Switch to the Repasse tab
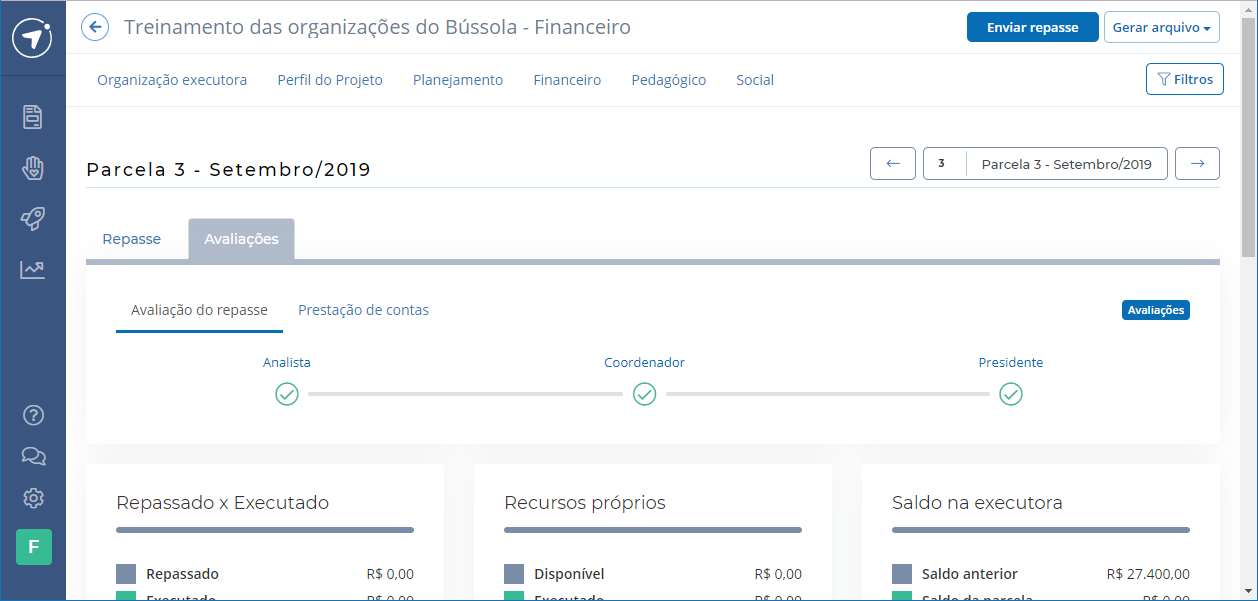Viewport: 1258px width, 601px height. [x=132, y=239]
